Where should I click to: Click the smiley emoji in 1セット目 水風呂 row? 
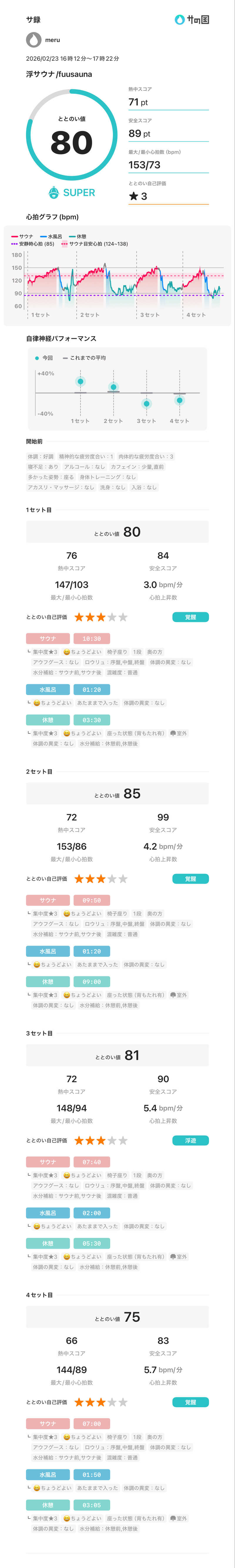(36, 703)
